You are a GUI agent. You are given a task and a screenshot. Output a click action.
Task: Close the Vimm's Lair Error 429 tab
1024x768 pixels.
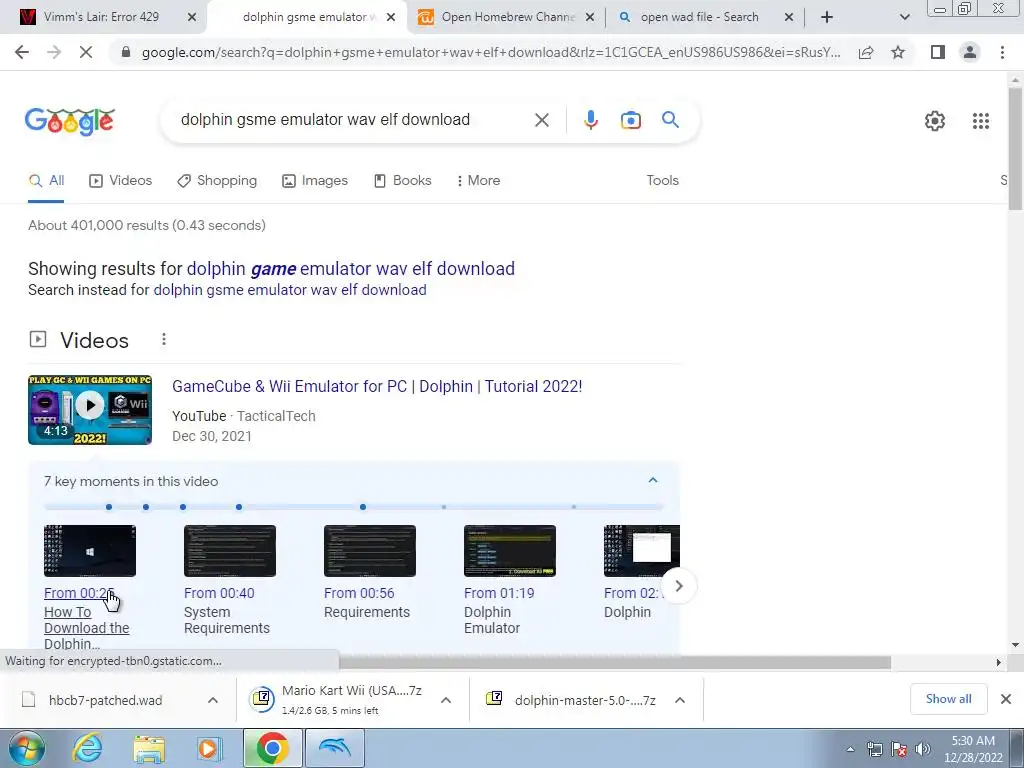point(192,18)
